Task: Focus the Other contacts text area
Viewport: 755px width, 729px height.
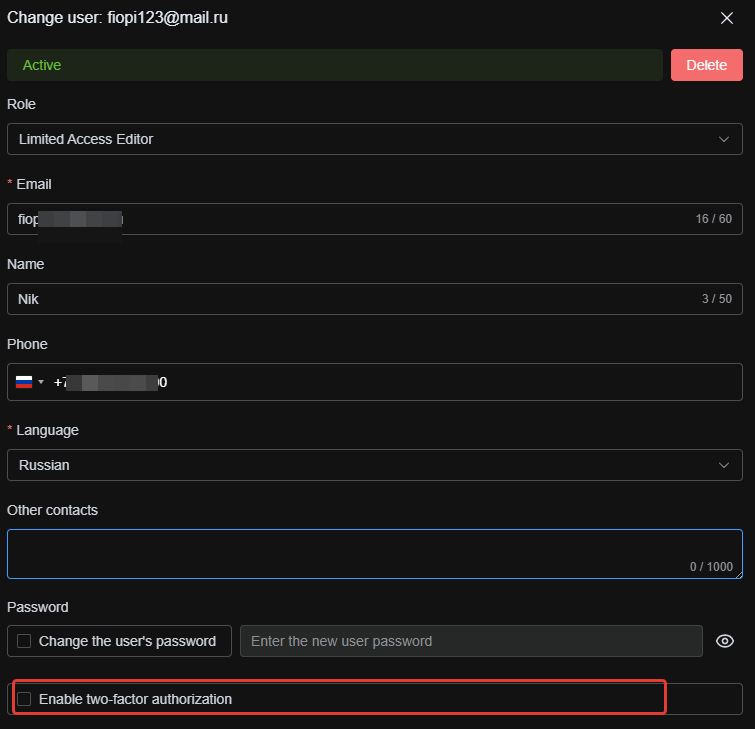Action: pos(375,554)
